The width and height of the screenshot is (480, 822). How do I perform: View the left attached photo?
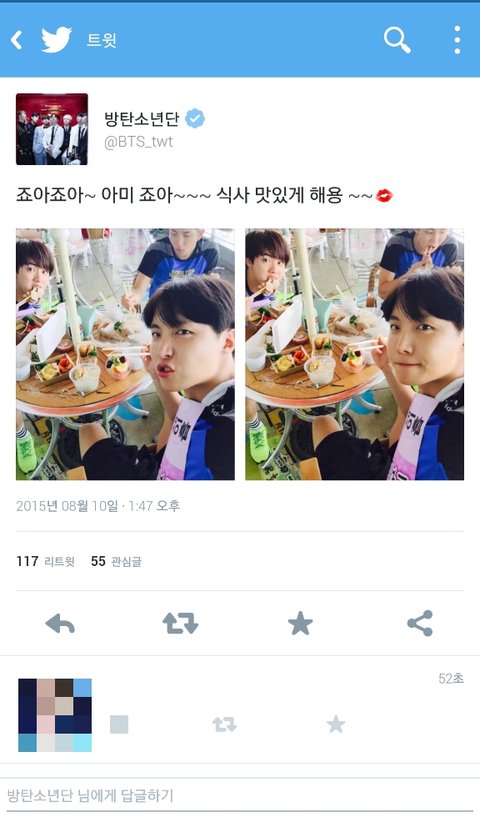125,354
